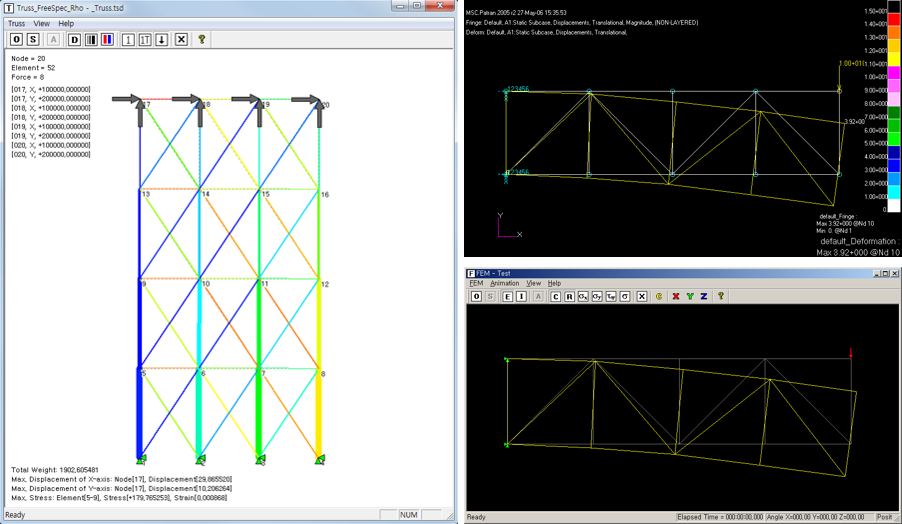
Task: Click the yellow question mark in Truss toolbar
Action: coord(201,39)
